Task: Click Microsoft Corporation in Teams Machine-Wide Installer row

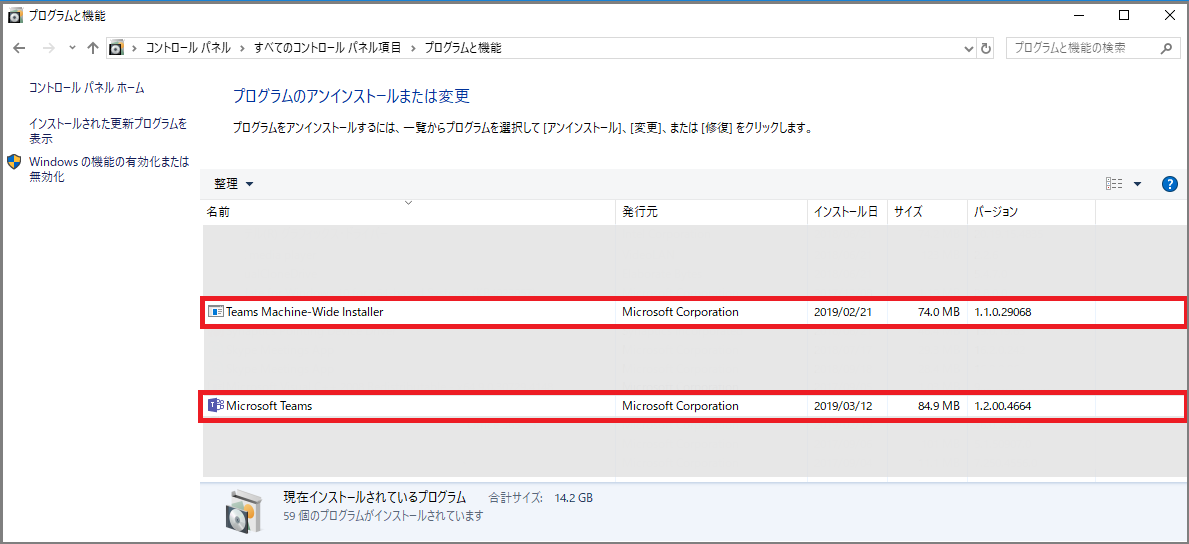Action: [x=680, y=312]
